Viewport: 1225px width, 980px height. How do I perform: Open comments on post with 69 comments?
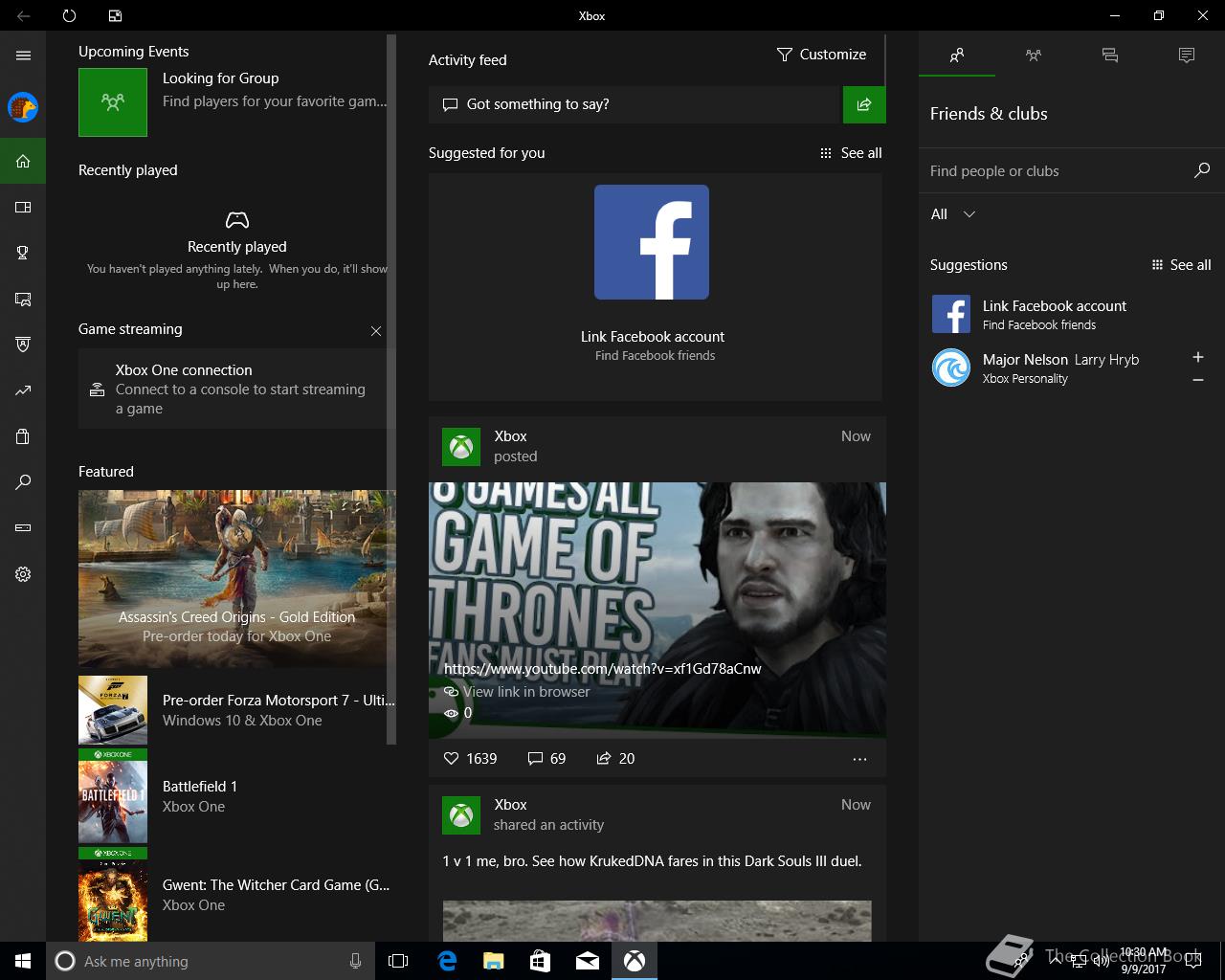click(x=547, y=758)
